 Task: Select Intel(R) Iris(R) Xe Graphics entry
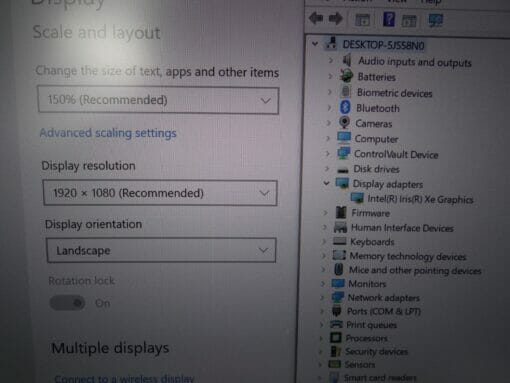pyautogui.click(x=420, y=199)
